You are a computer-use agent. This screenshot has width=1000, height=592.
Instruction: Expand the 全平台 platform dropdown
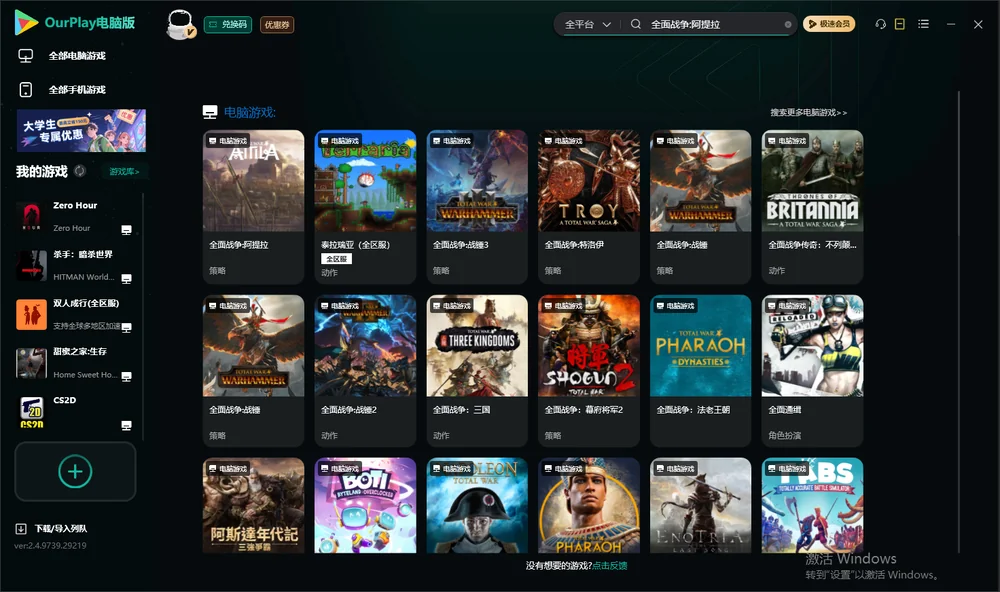coord(588,24)
